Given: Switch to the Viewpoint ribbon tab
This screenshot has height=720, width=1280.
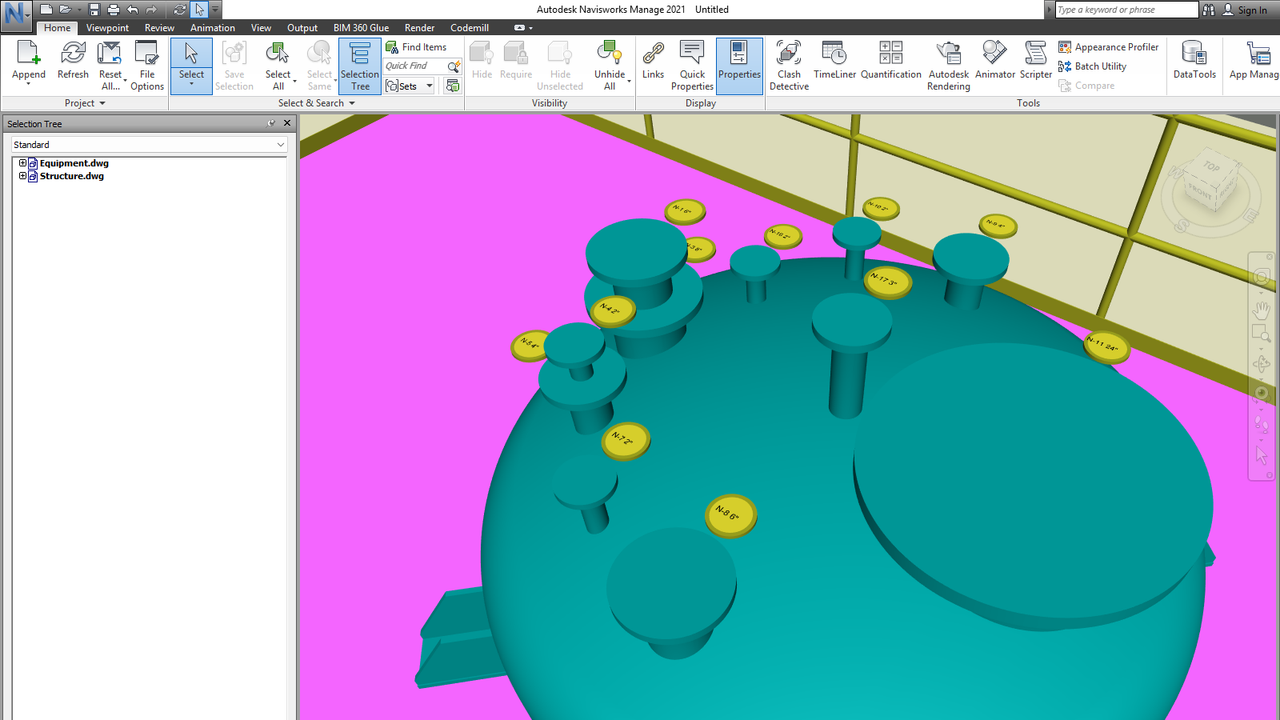Looking at the screenshot, I should pyautogui.click(x=107, y=28).
